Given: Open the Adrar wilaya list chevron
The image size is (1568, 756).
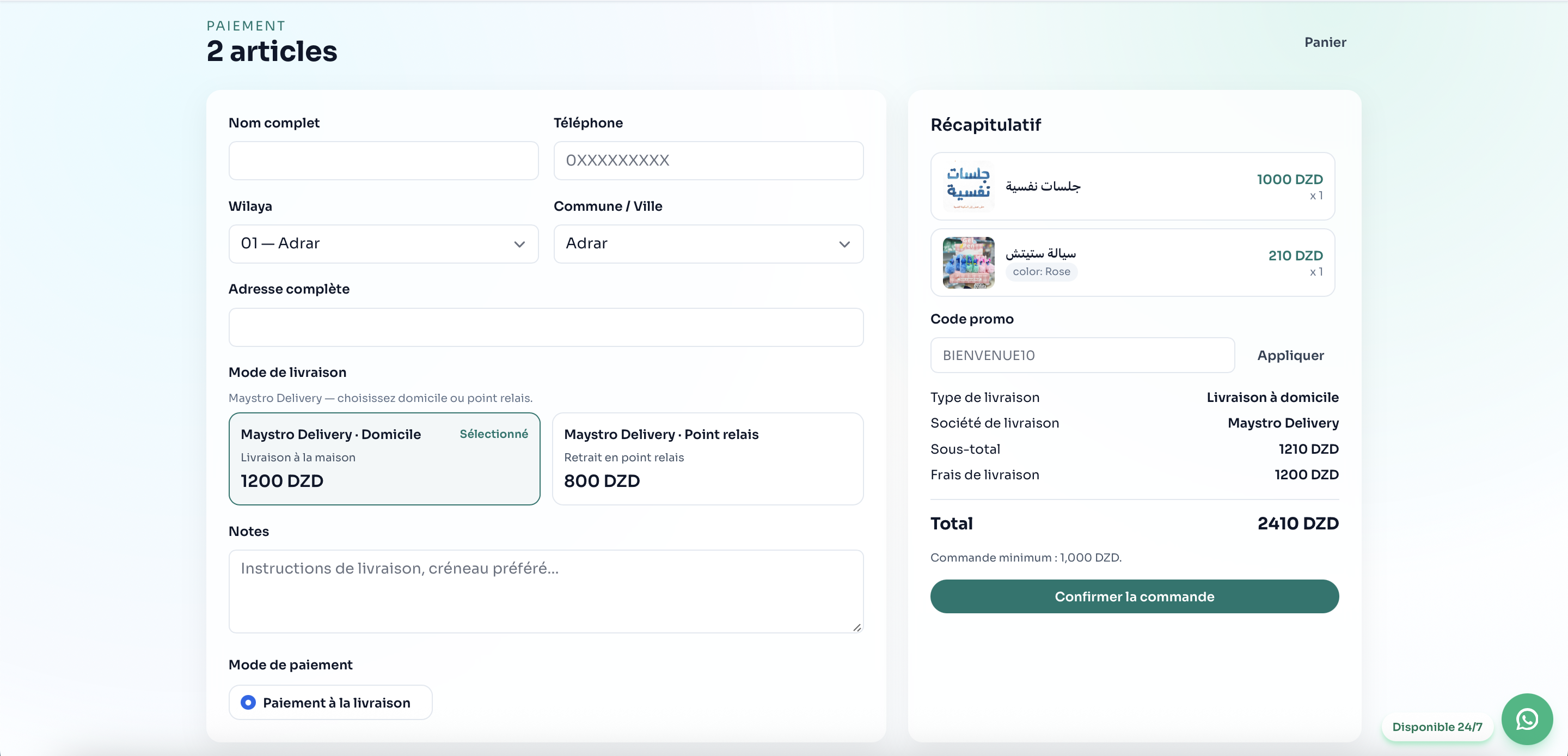Looking at the screenshot, I should click(x=519, y=244).
